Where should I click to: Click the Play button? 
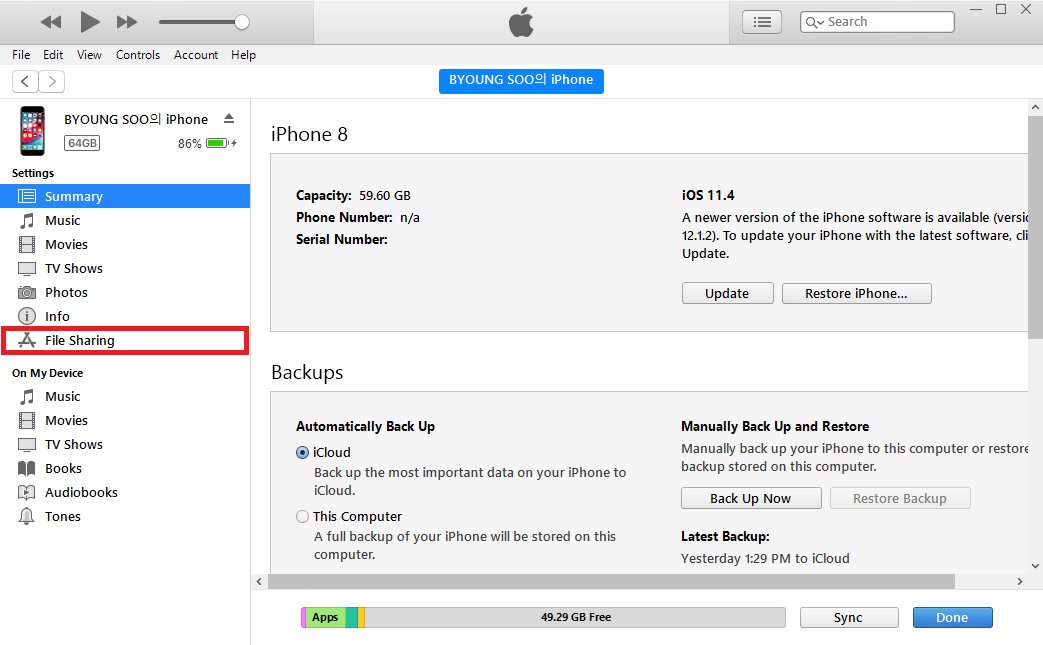point(90,22)
